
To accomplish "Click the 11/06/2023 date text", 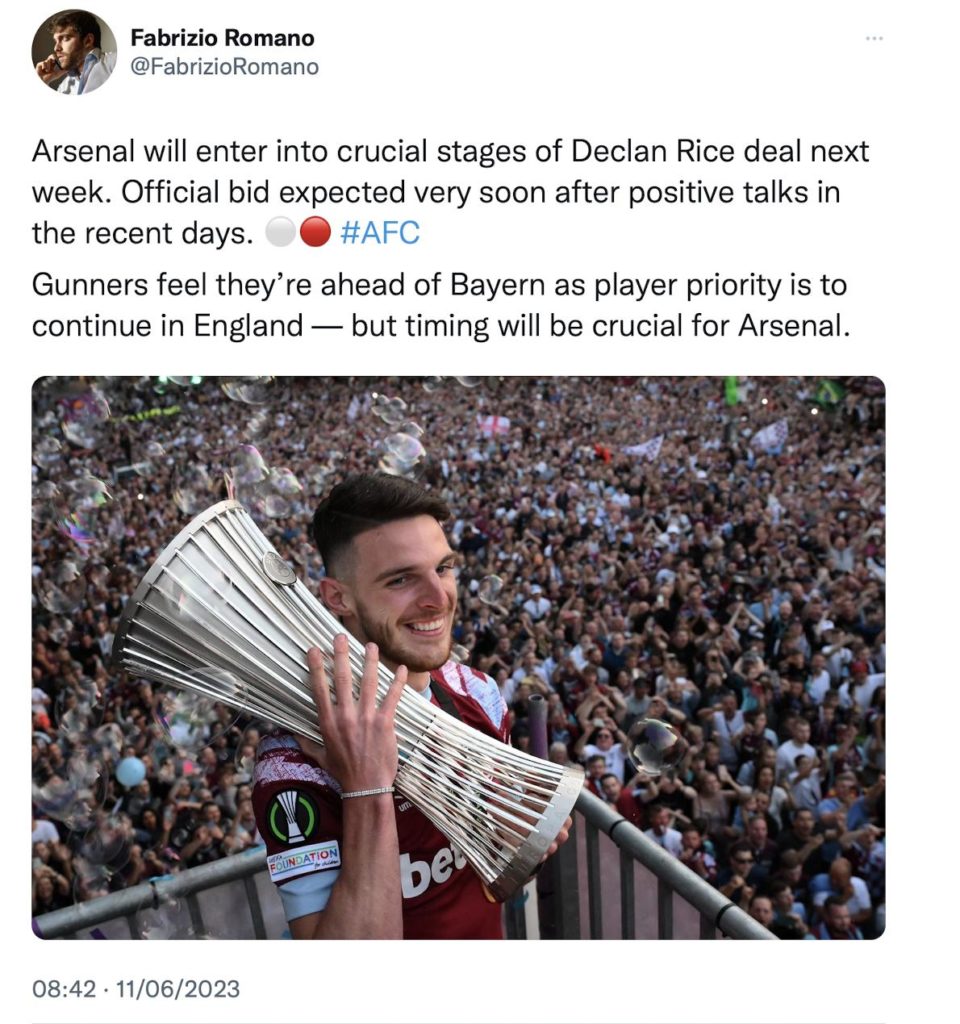I will [177, 989].
